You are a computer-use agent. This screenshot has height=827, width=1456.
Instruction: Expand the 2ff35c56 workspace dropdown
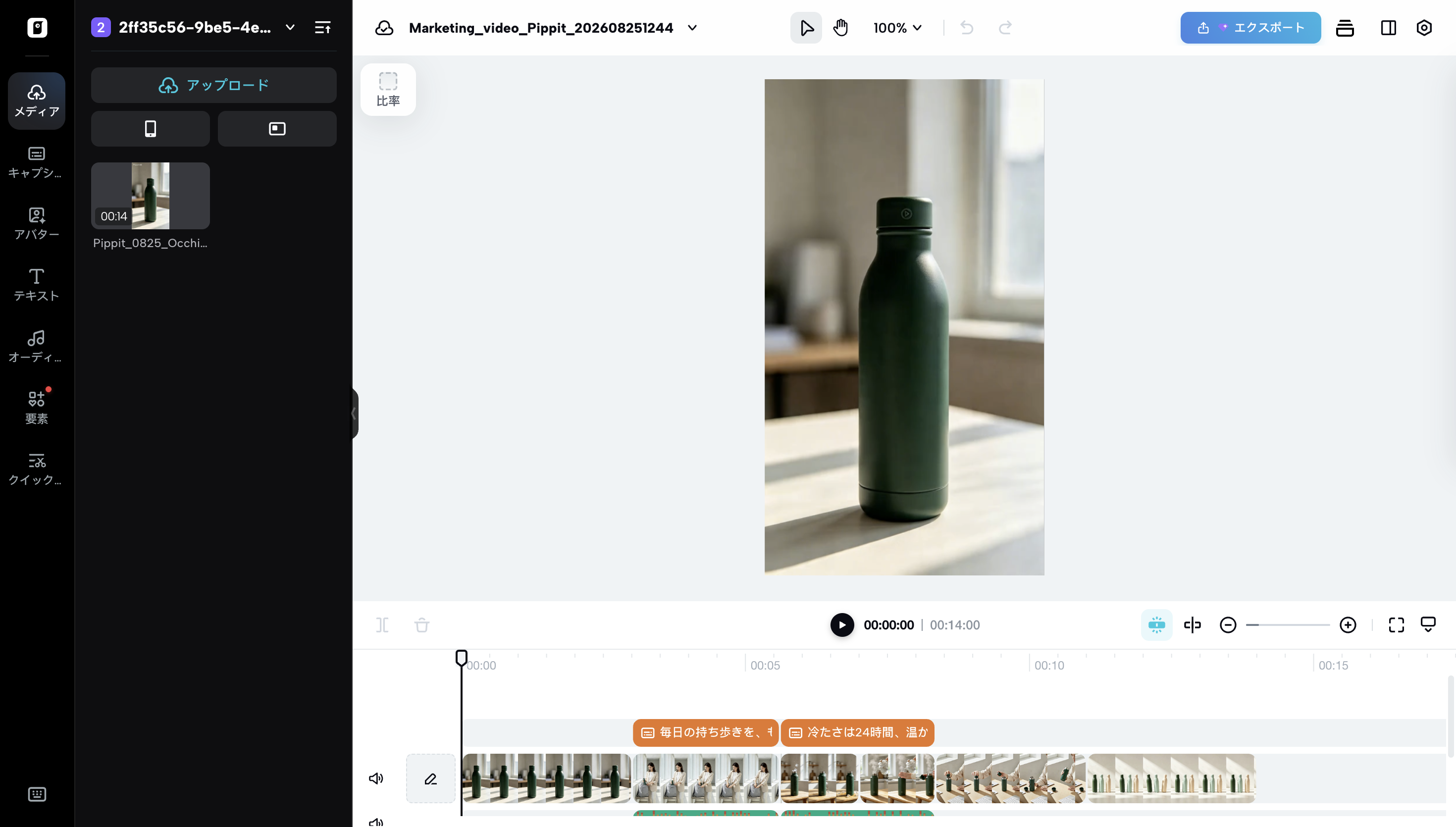point(290,27)
